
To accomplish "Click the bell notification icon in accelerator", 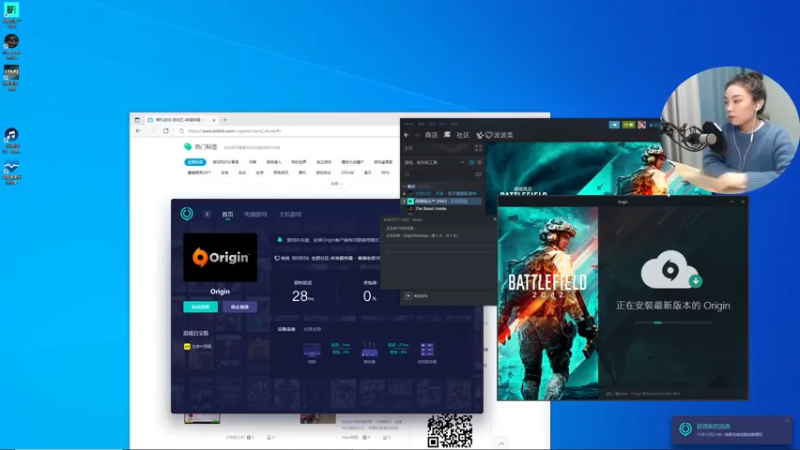I will click(x=280, y=239).
